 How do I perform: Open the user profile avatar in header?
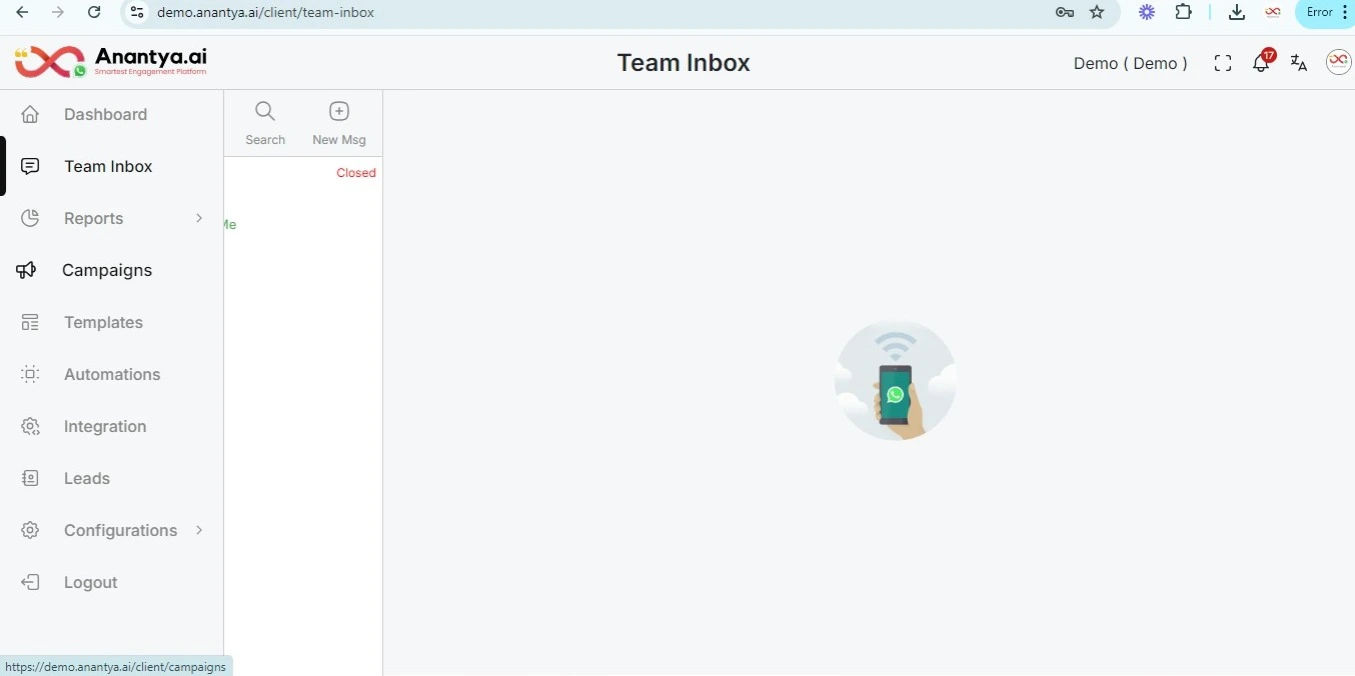coord(1338,62)
